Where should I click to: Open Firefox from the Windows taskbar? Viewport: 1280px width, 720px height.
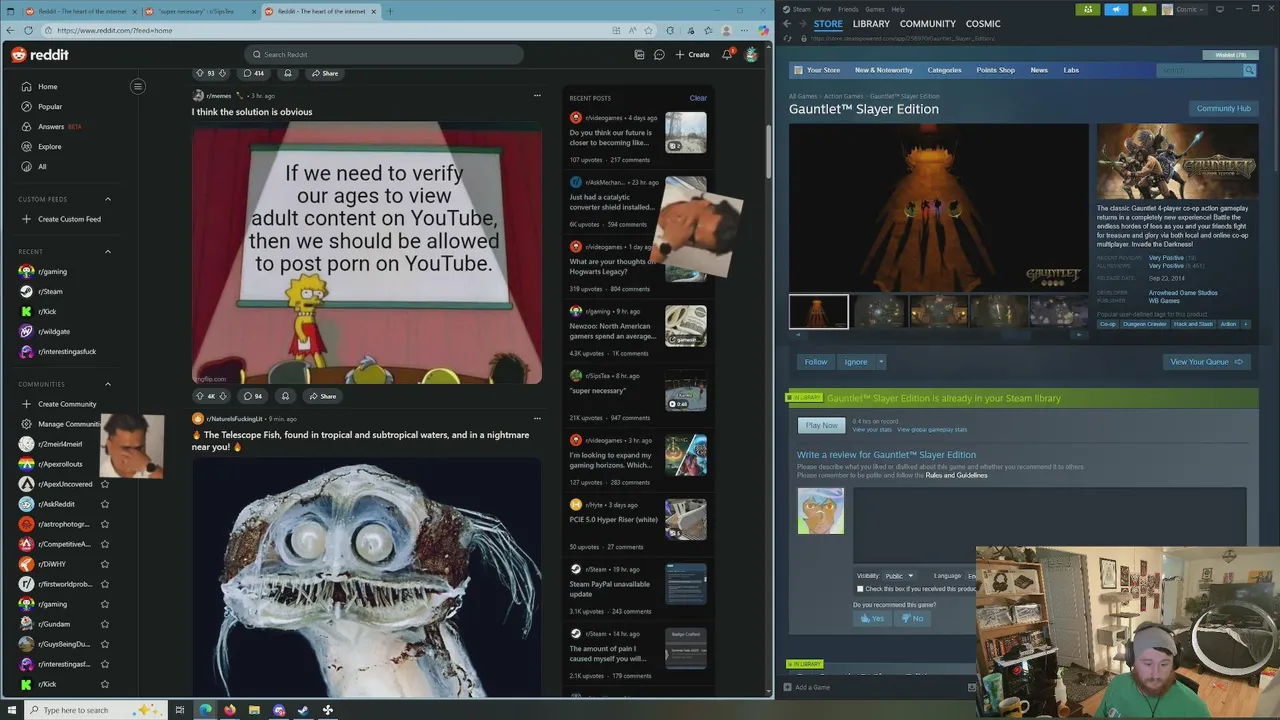pyautogui.click(x=230, y=710)
